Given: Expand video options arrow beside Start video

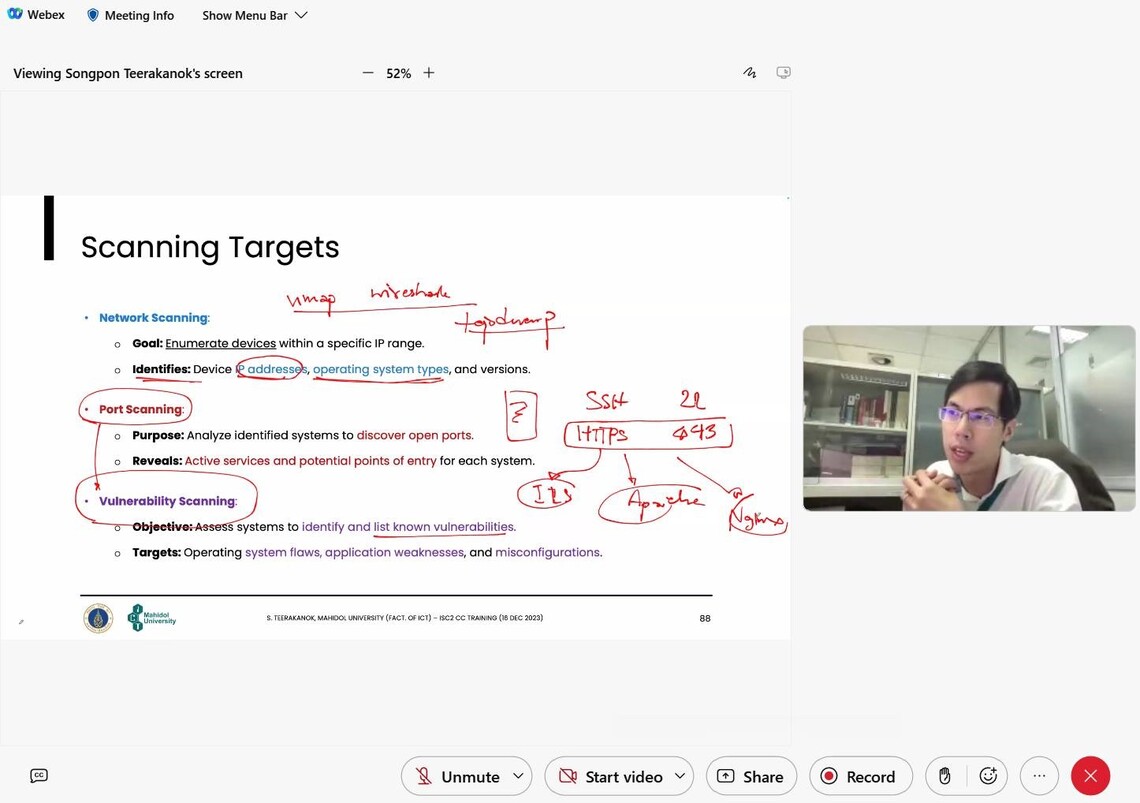Looking at the screenshot, I should (680, 776).
